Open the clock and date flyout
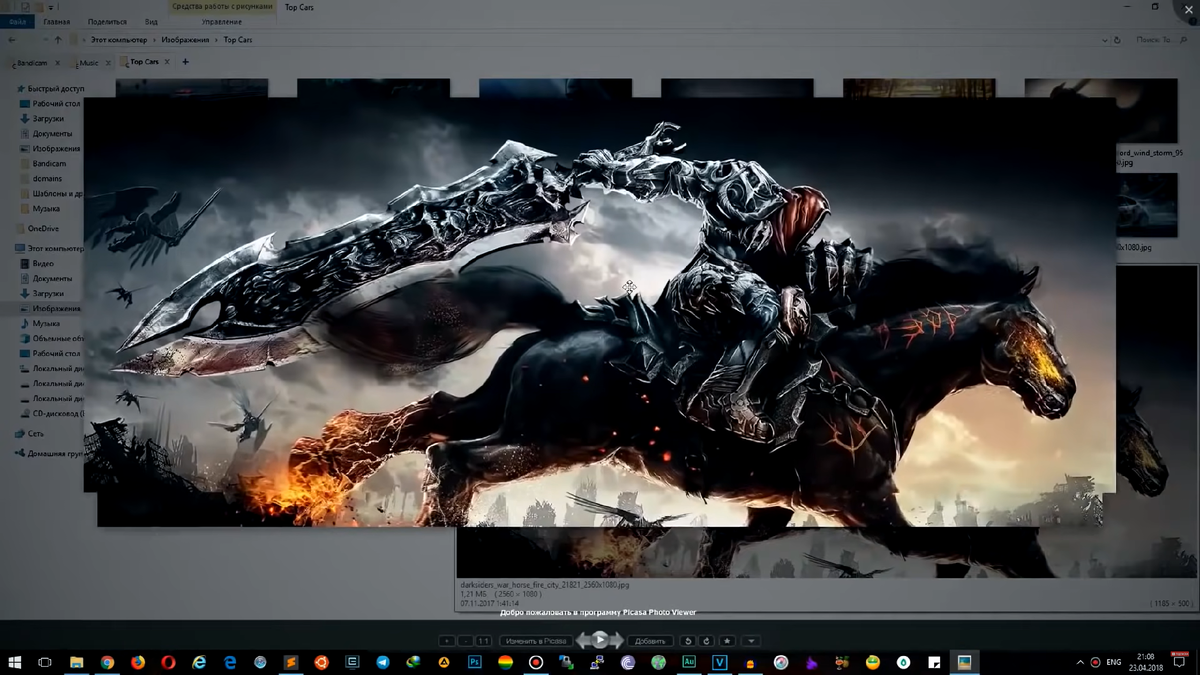 click(1146, 662)
